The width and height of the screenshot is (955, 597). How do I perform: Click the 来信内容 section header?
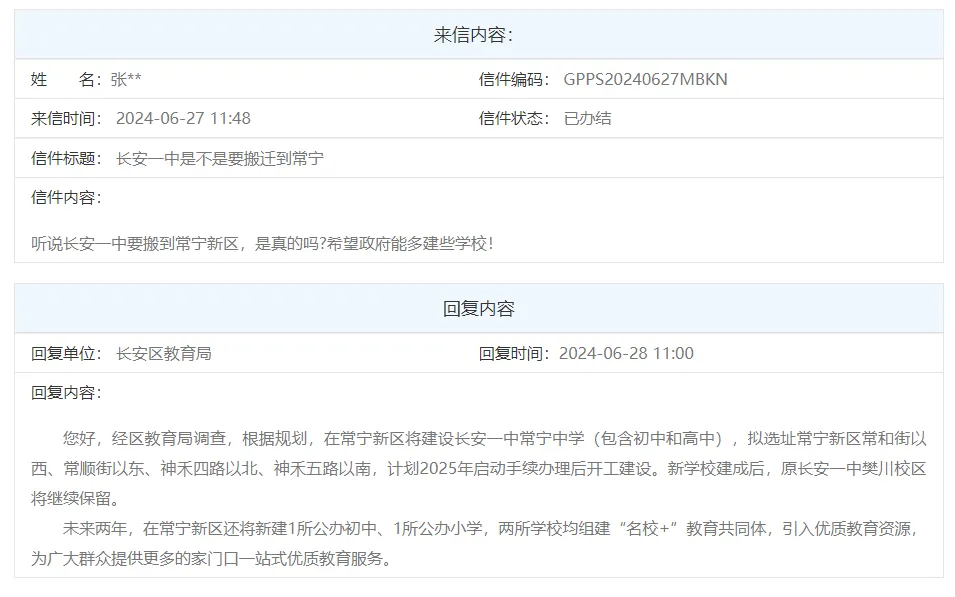[479, 35]
